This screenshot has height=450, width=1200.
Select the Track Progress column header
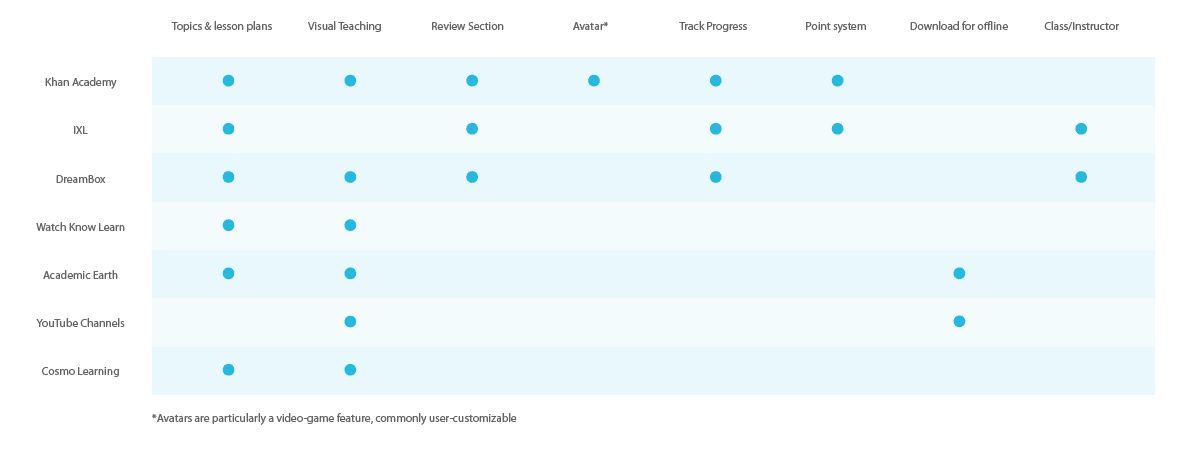tap(712, 26)
